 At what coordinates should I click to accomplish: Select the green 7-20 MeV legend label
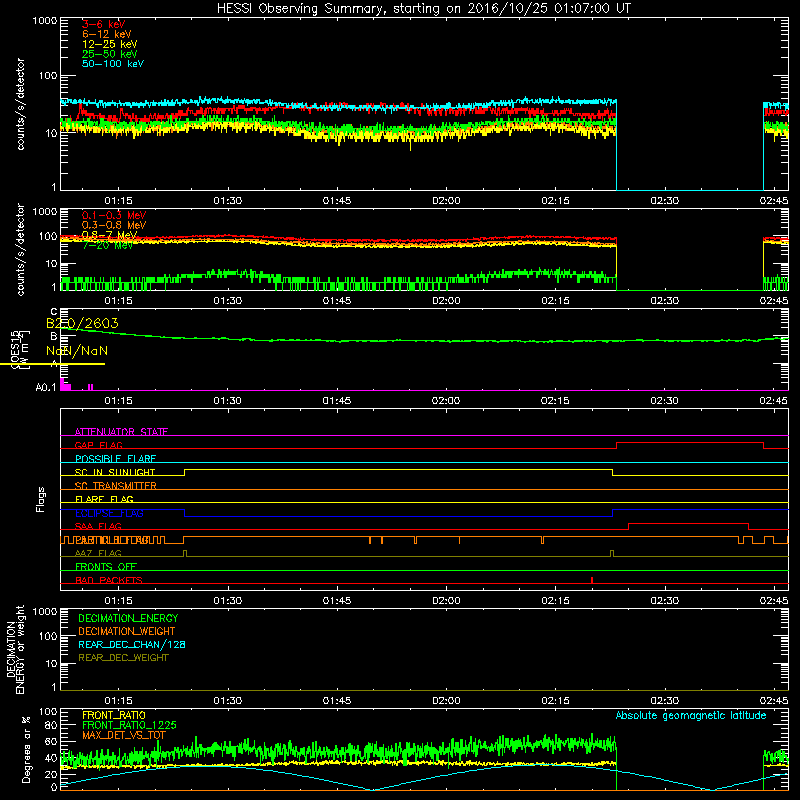click(x=108, y=245)
